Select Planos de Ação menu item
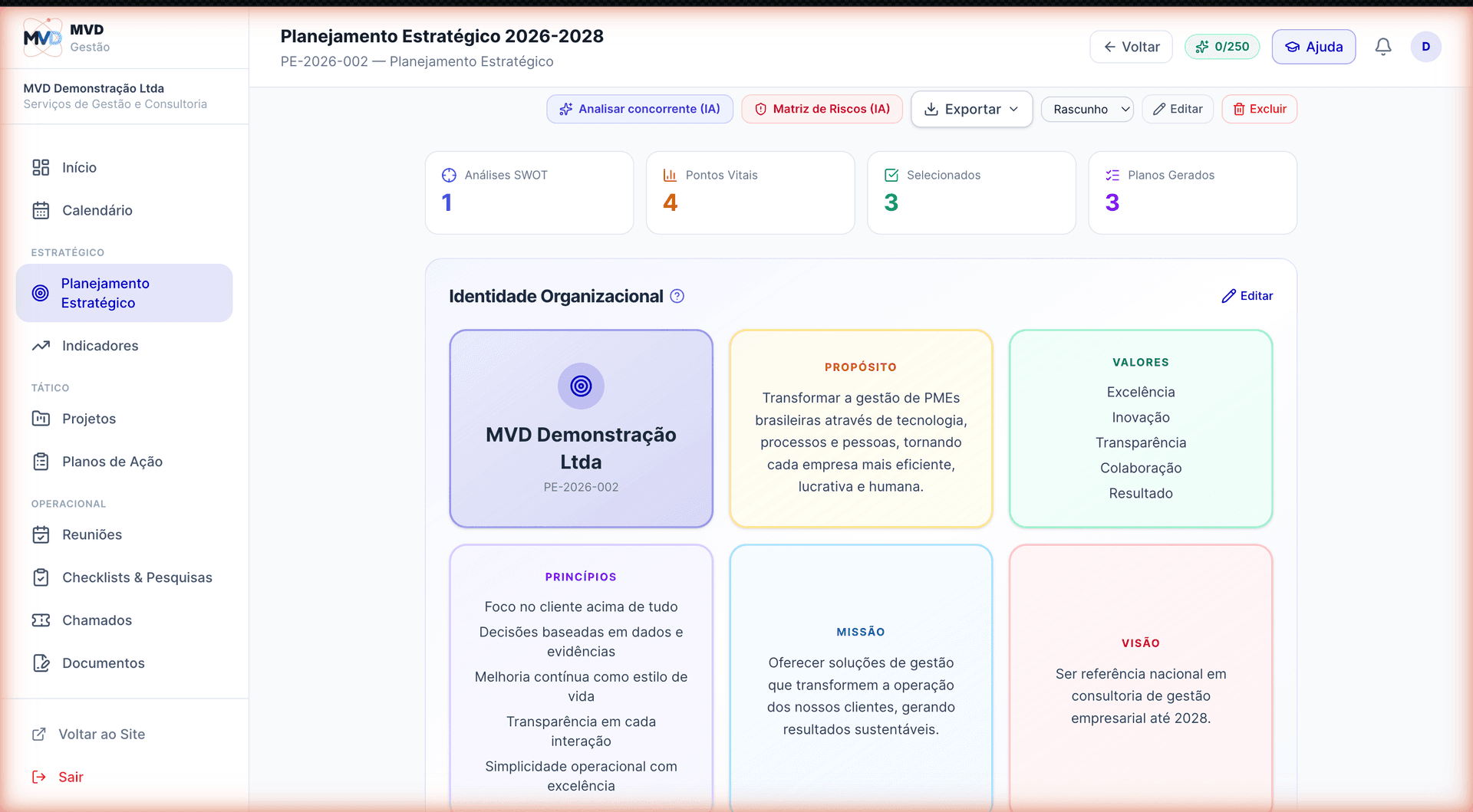Screen dimensions: 1473x812 pyautogui.click(x=124, y=462)
